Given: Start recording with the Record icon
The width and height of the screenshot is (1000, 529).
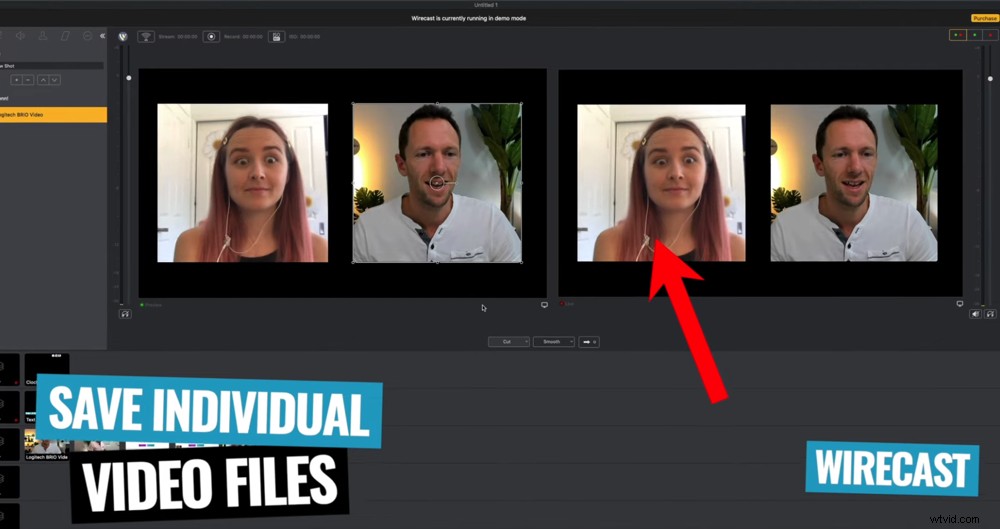Looking at the screenshot, I should 212,36.
